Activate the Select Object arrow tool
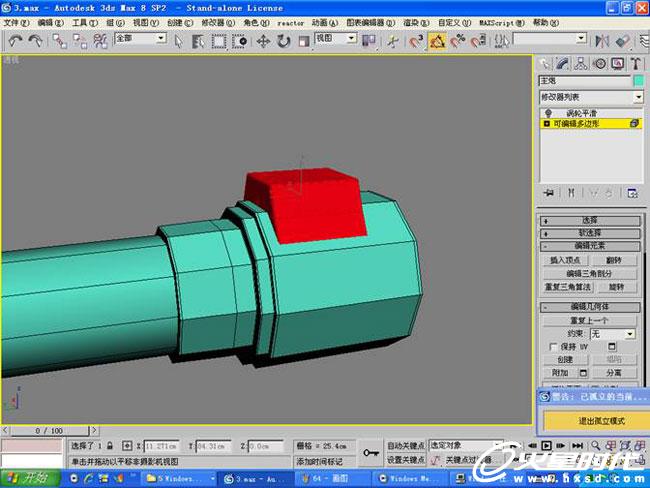650x488 pixels. (178, 41)
